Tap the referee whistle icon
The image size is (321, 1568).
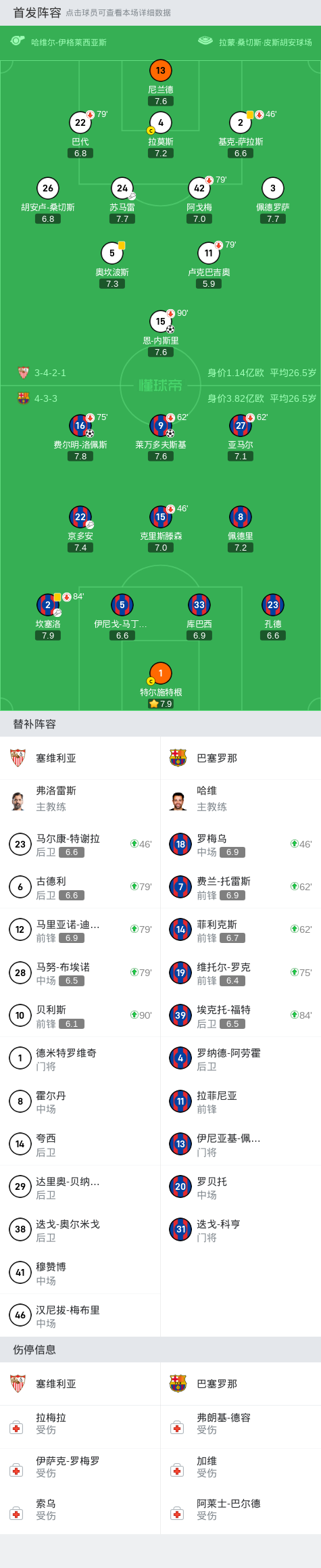[18, 41]
